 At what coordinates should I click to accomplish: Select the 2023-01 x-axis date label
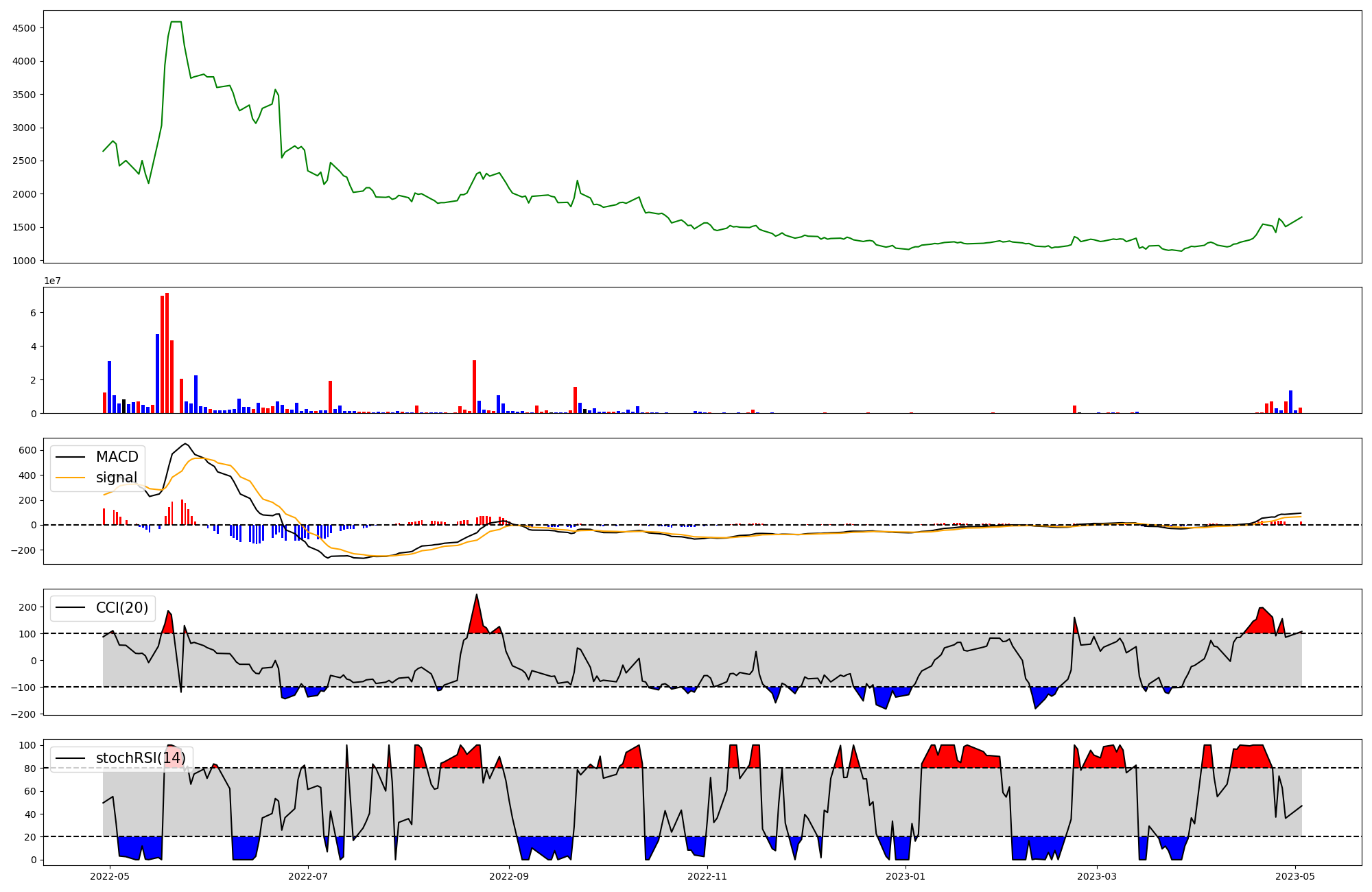(x=906, y=876)
